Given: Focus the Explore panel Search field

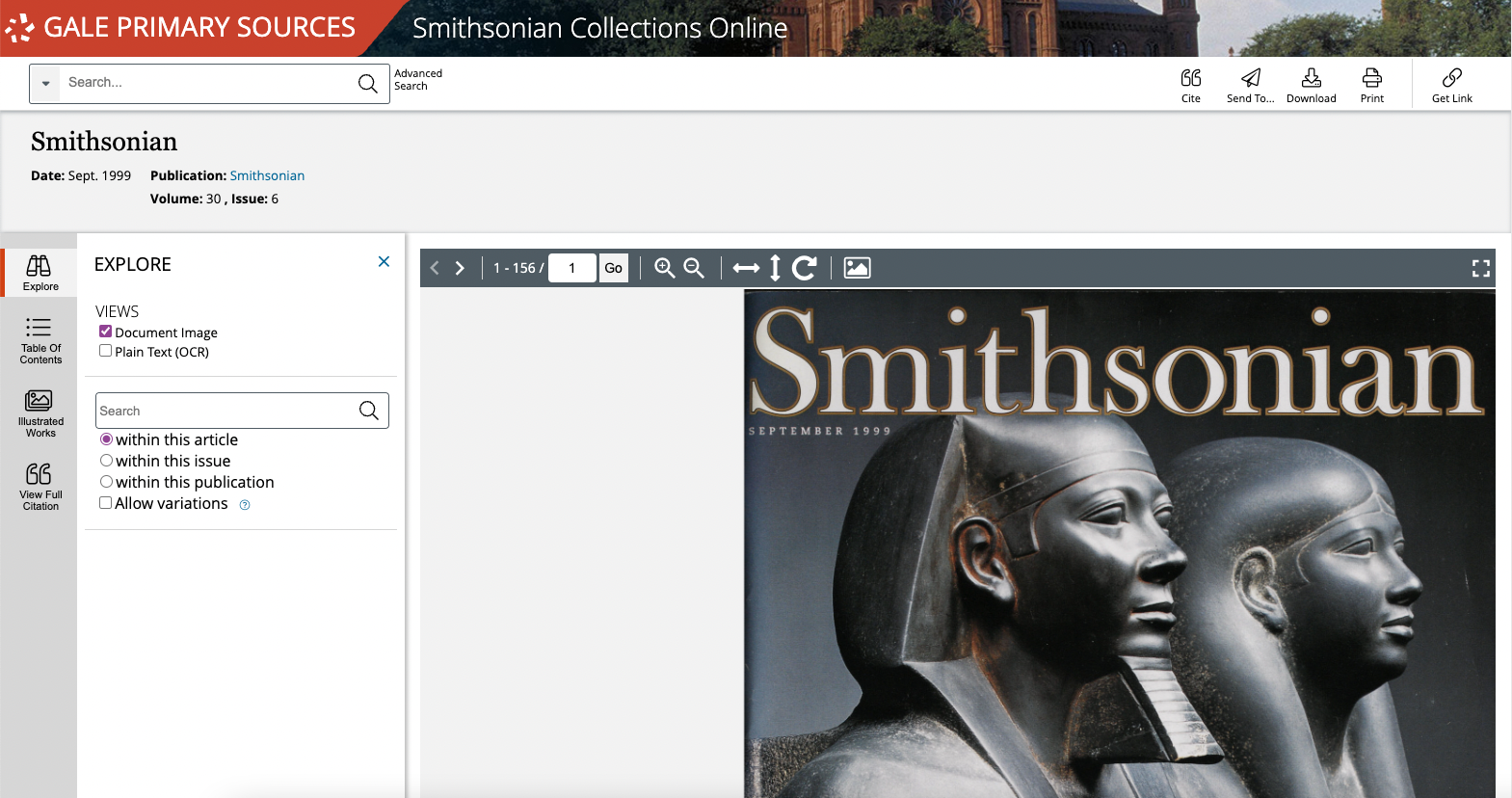Looking at the screenshot, I should coord(225,411).
